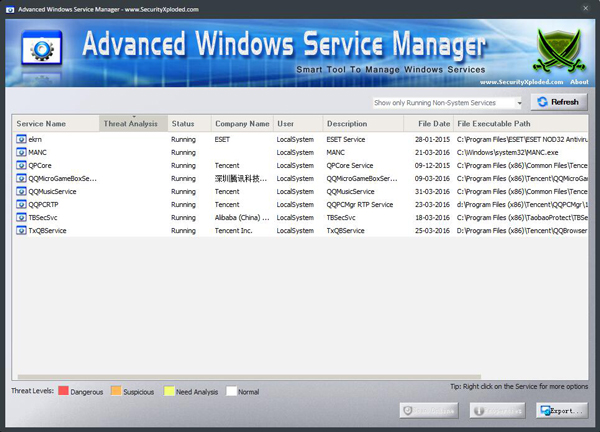Click the disabled properties button
Image resolution: width=600 pixels, height=432 pixels.
[x=497, y=411]
